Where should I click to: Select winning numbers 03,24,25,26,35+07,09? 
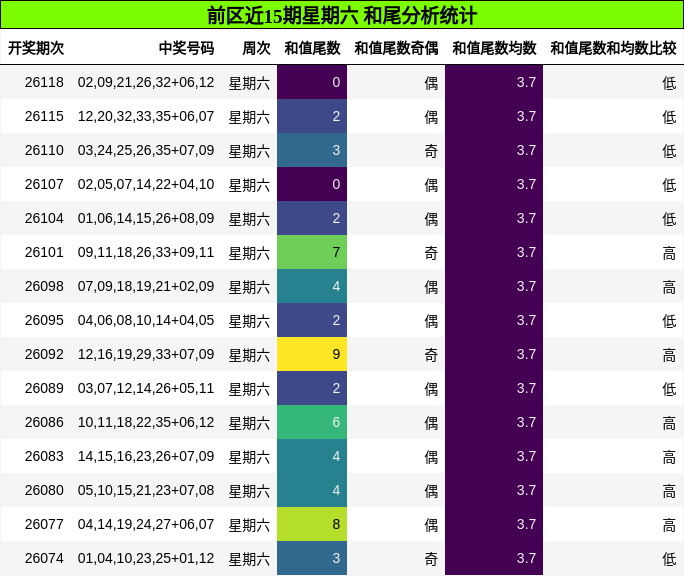coord(146,150)
